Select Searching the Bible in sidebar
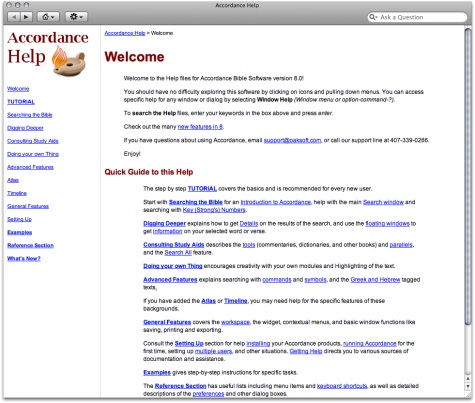The image size is (475, 403). tap(30, 115)
